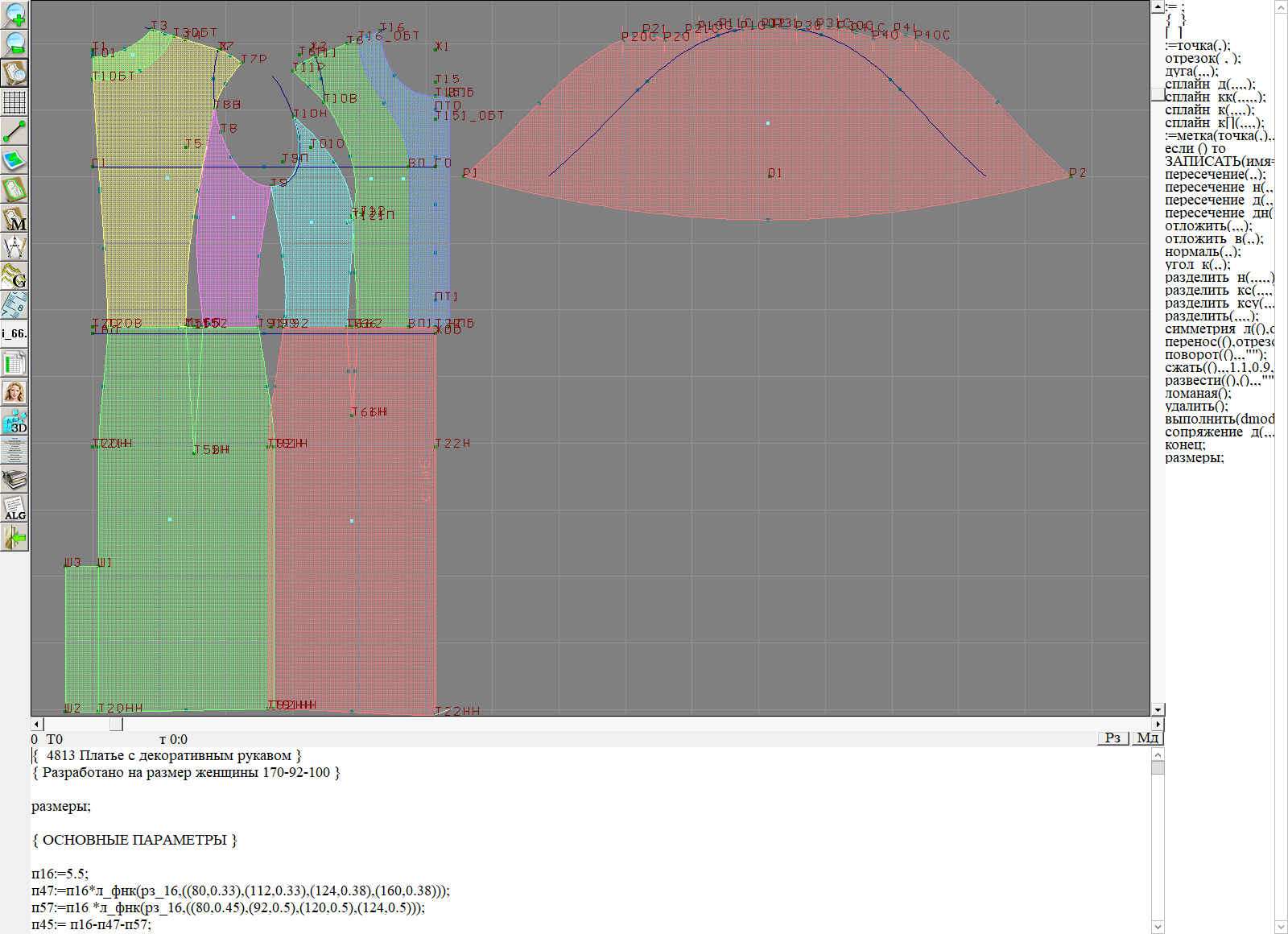Open the compass and ruler measuring tool
Viewport: 1288px width, 934px height.
point(14,247)
